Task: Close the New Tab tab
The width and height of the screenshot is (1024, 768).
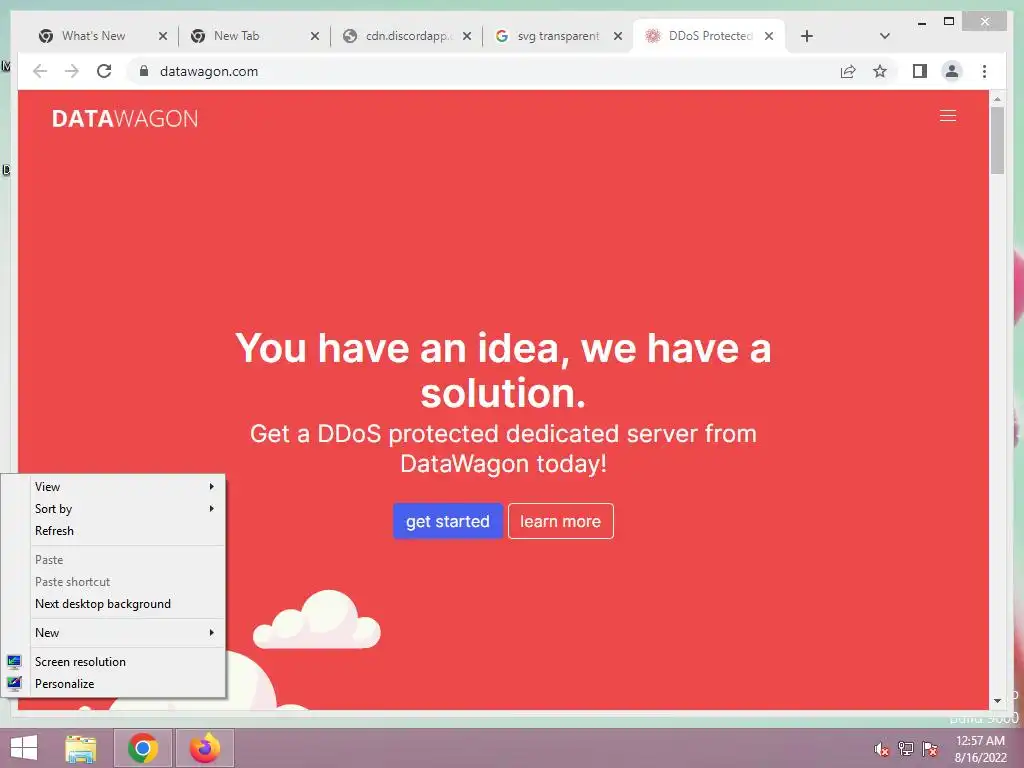Action: [315, 36]
